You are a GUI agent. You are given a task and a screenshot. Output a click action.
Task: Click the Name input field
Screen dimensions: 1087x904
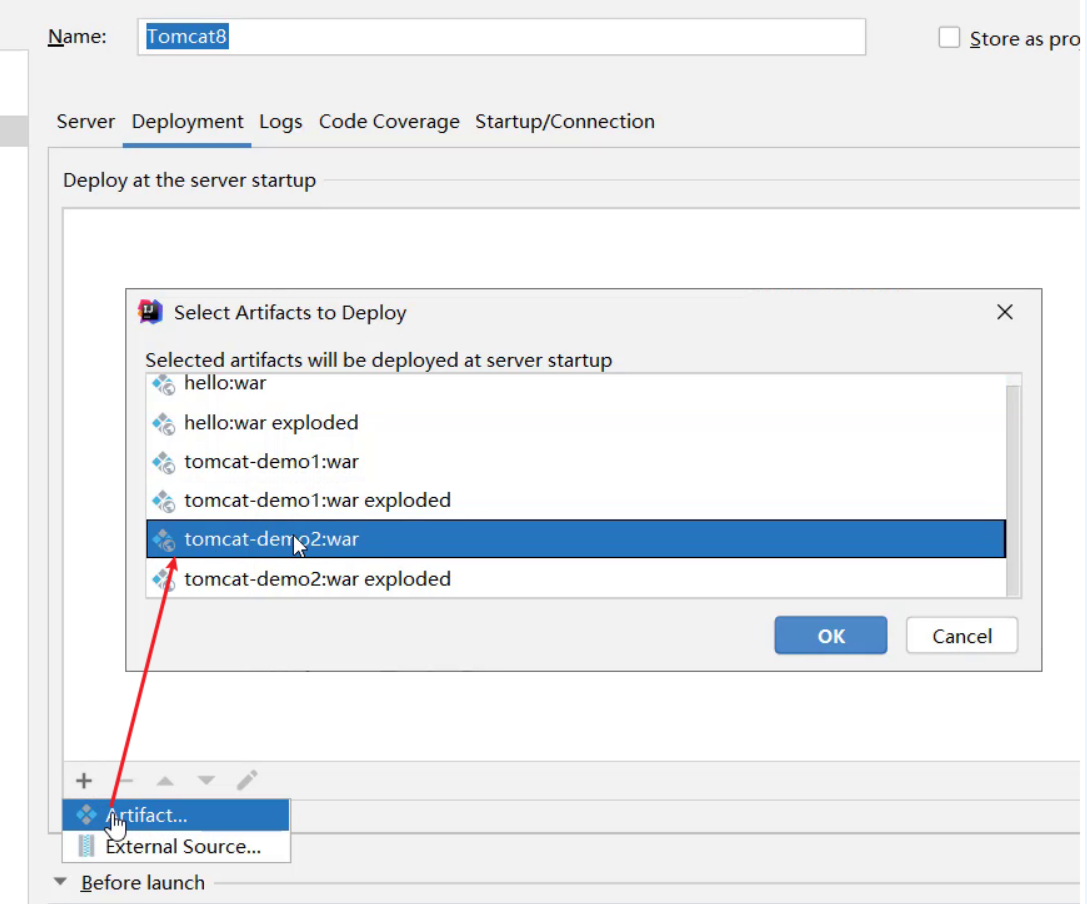[501, 37]
